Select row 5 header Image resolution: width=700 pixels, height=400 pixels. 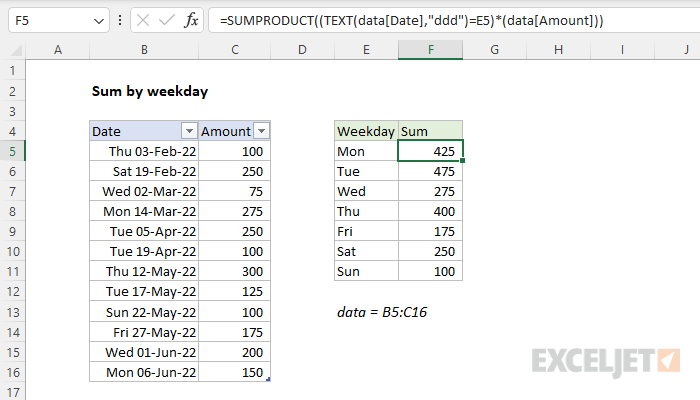(x=12, y=151)
